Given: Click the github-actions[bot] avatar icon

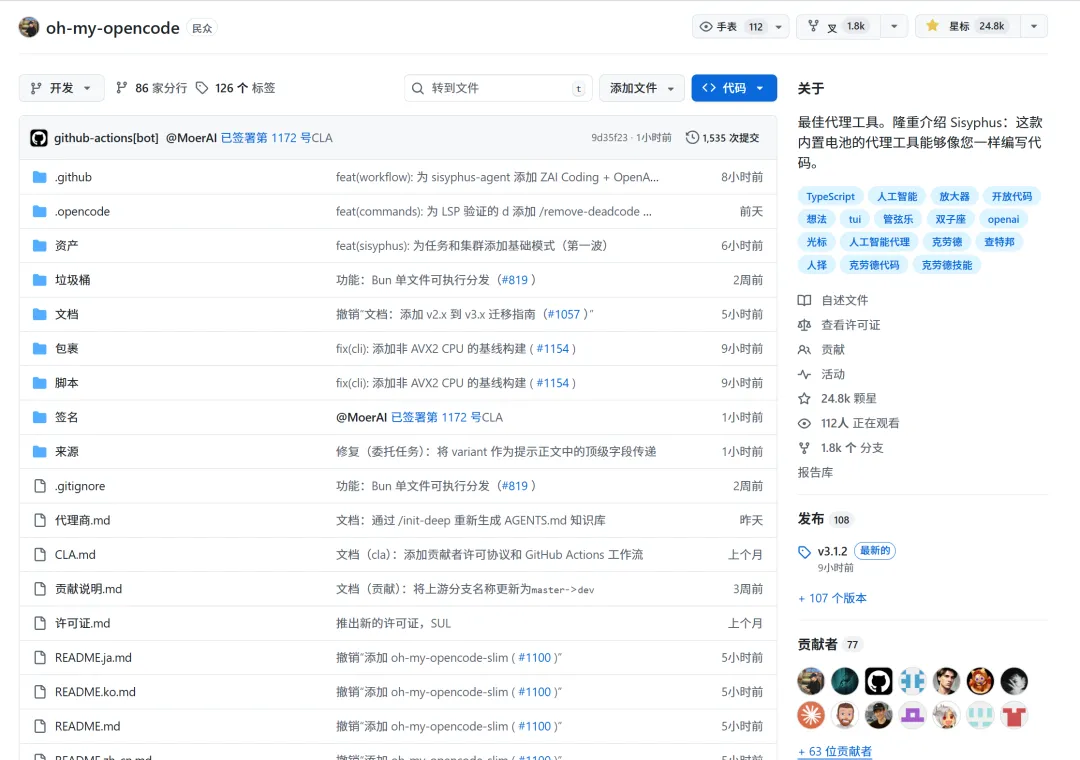Looking at the screenshot, I should (x=39, y=138).
